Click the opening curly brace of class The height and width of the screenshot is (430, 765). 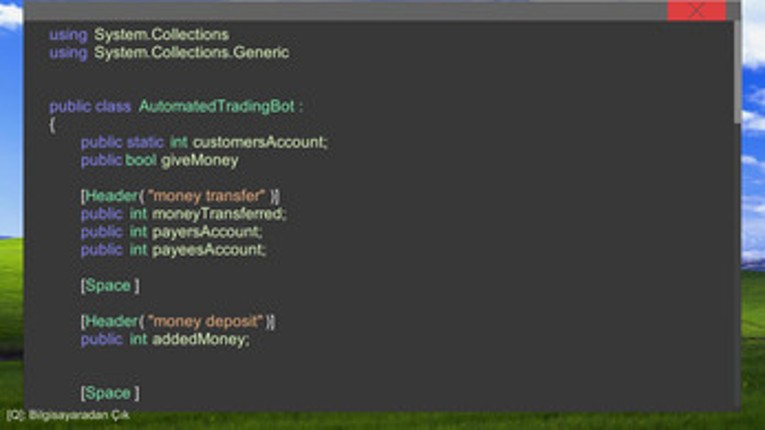click(53, 125)
